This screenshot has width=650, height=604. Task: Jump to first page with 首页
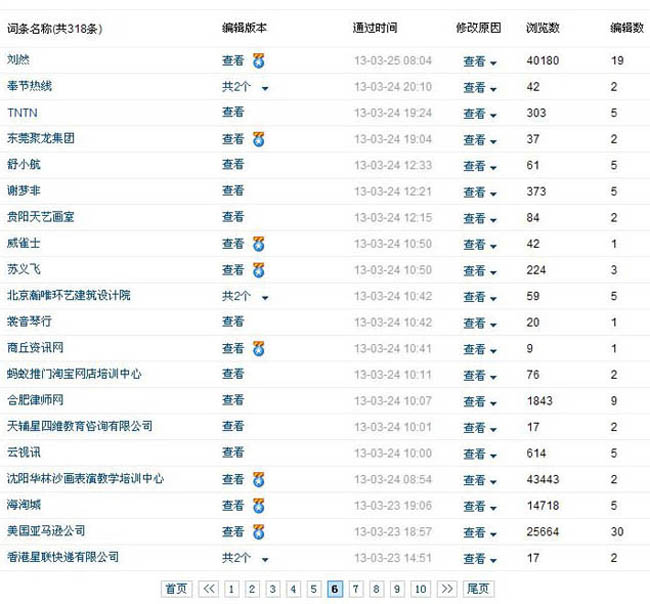[x=176, y=589]
